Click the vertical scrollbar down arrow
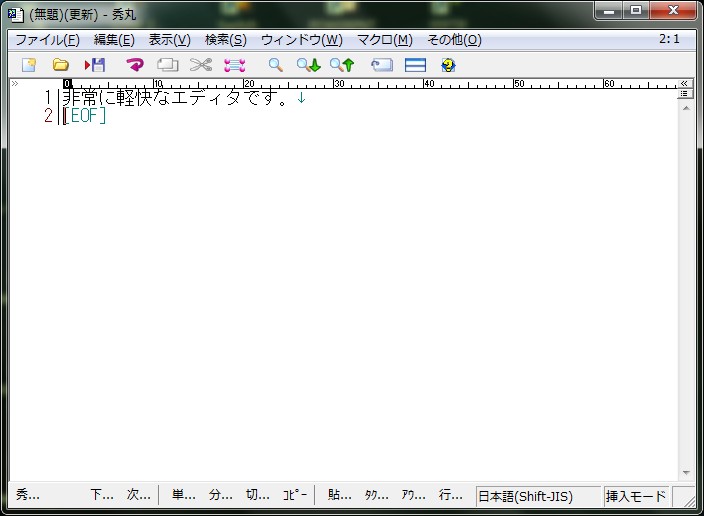Viewport: 704px width, 516px height. point(686,473)
